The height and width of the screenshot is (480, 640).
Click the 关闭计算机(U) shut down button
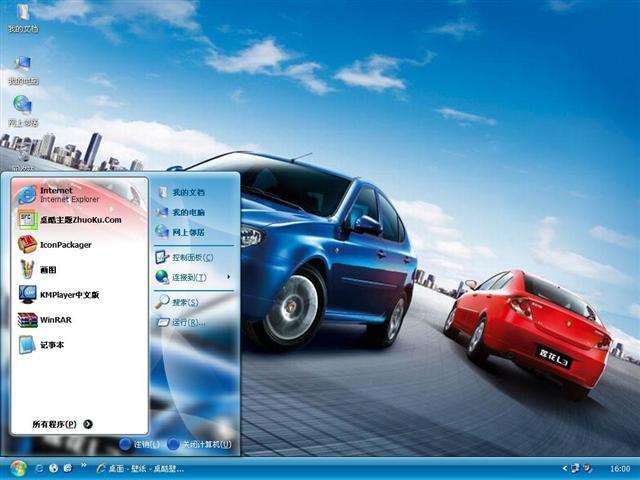(200, 444)
